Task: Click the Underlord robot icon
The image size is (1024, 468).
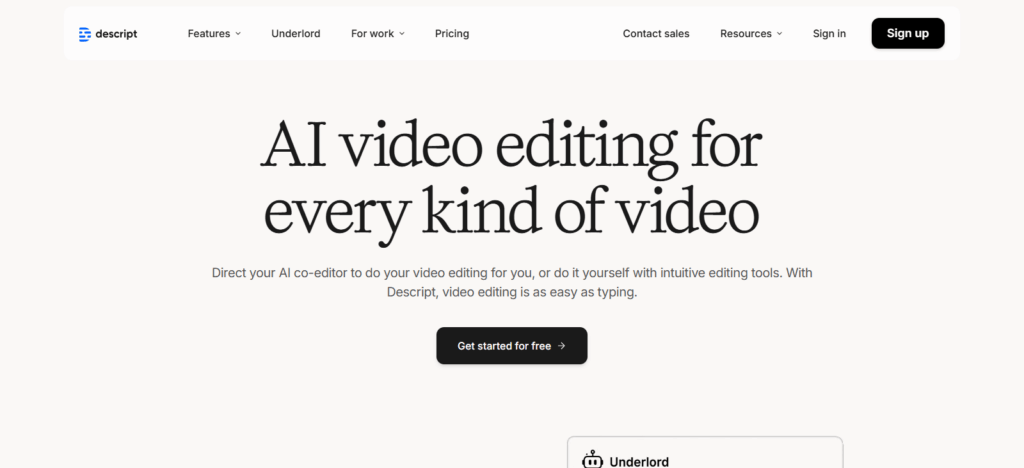Action: click(592, 460)
